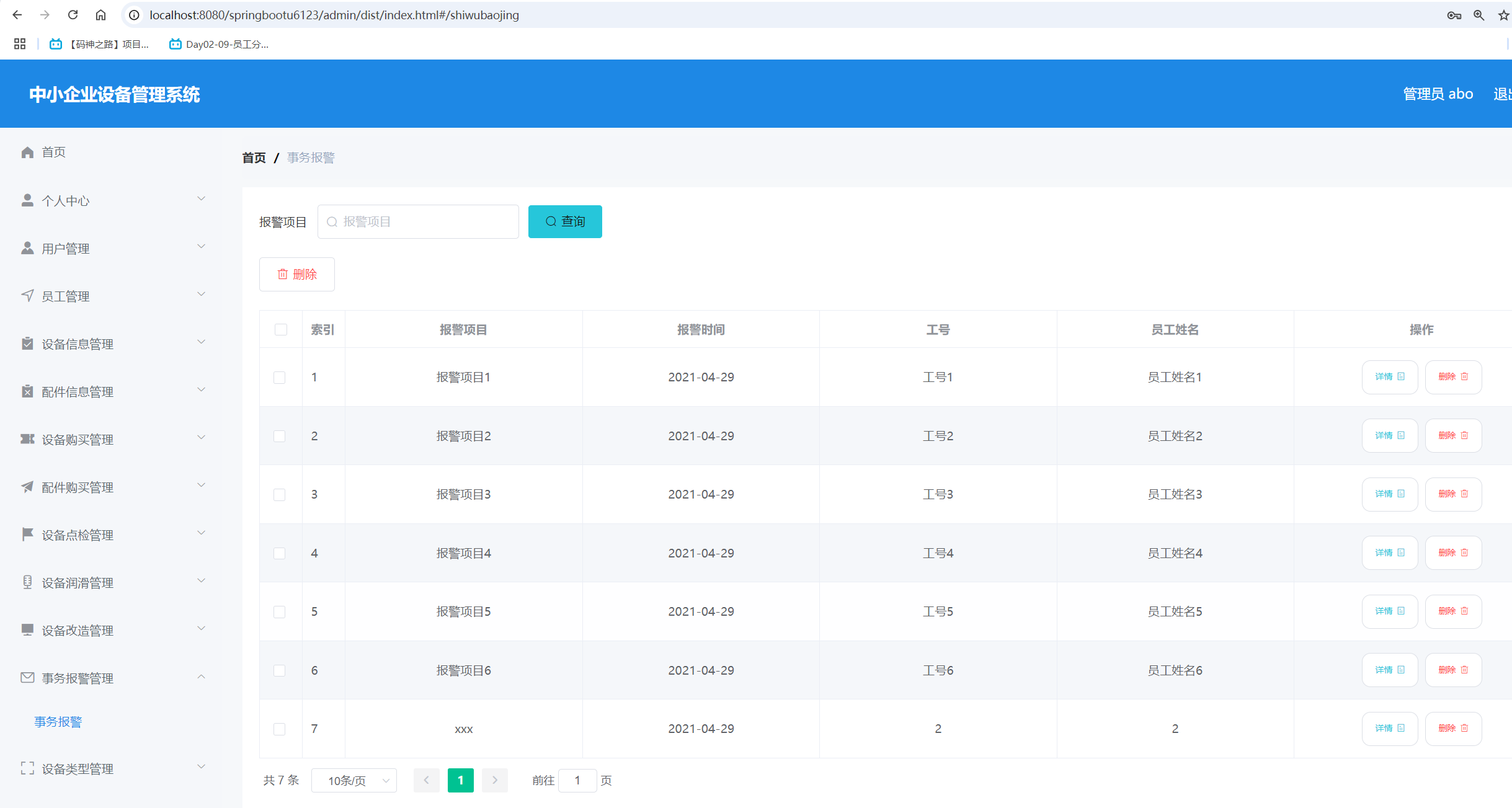The height and width of the screenshot is (808, 1512).
Task: Click the envelope icon for 事务报警管理
Action: (x=27, y=678)
